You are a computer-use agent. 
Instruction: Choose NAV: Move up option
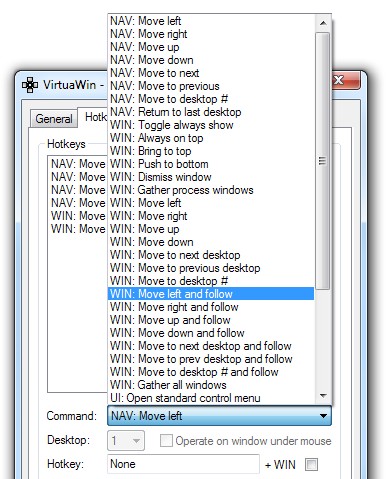coord(211,47)
